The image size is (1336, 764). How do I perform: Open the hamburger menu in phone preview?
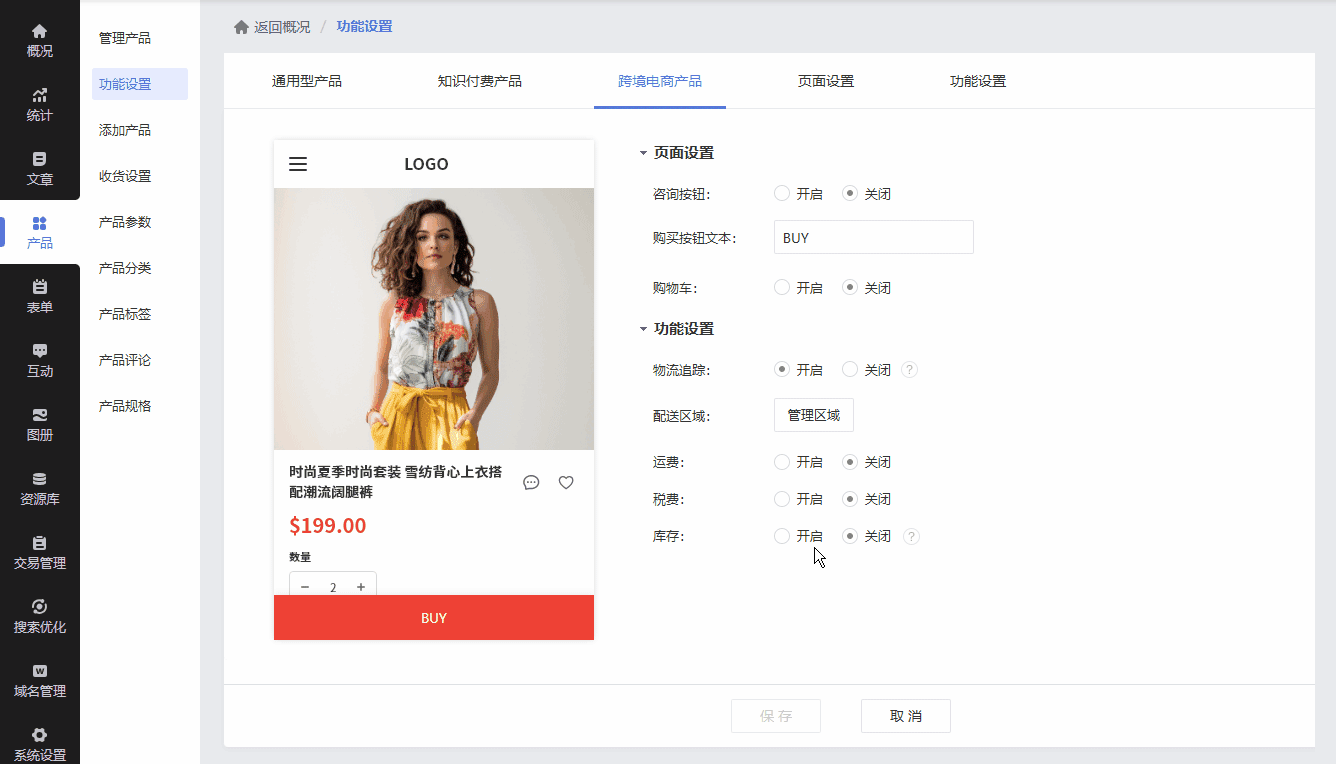(x=298, y=164)
